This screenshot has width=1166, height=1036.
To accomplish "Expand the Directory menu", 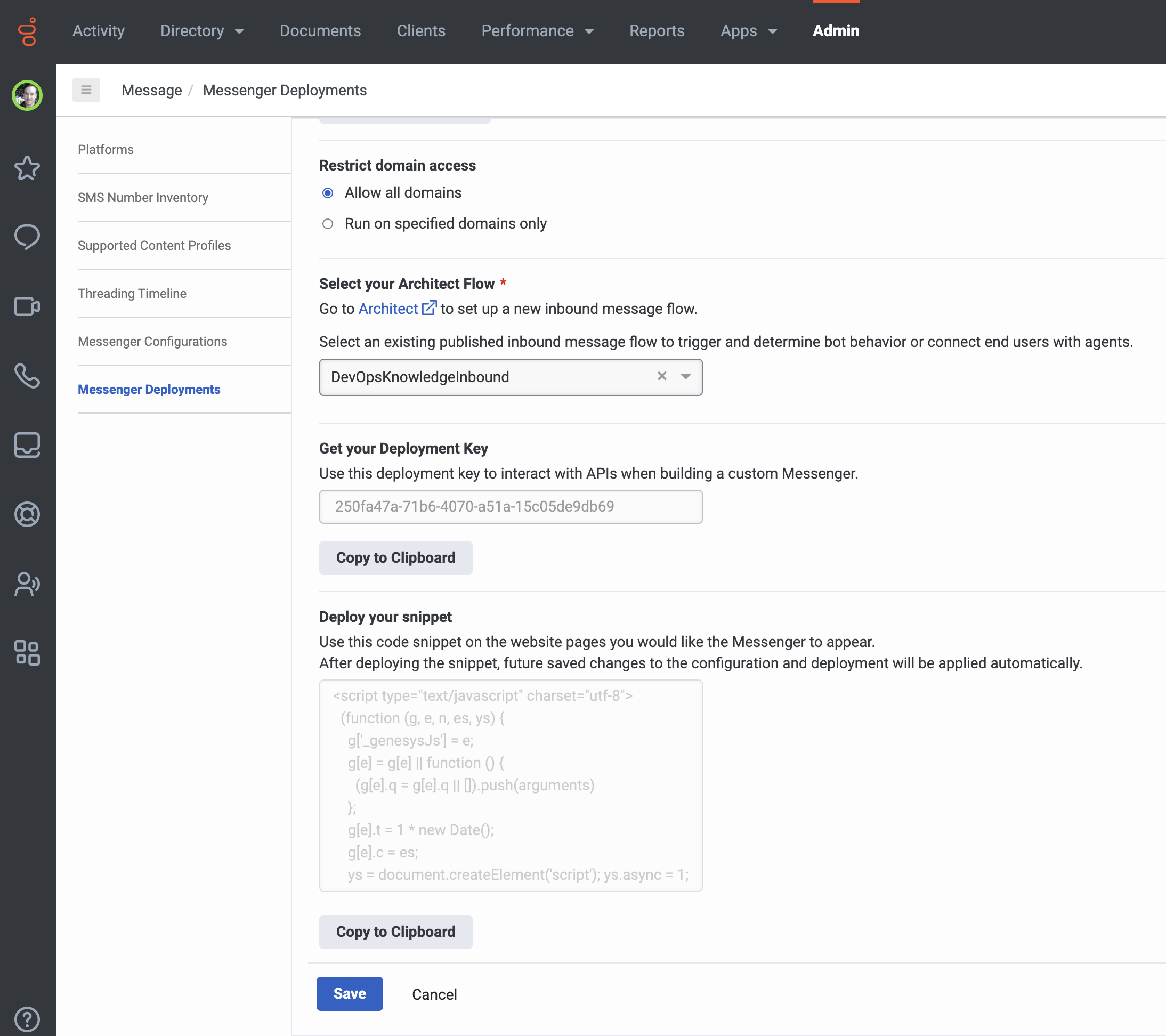I will coord(202,31).
